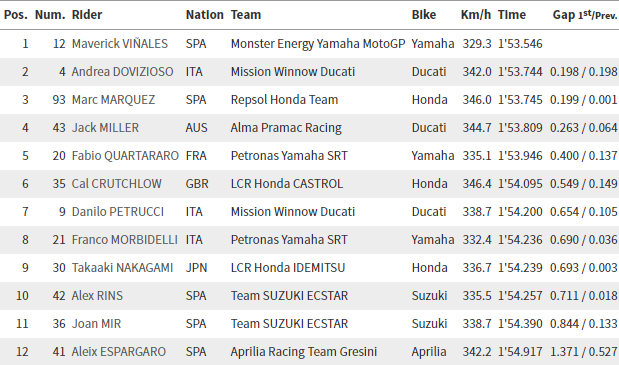Click the Km/h column header
This screenshot has width=619, height=365.
476,15
